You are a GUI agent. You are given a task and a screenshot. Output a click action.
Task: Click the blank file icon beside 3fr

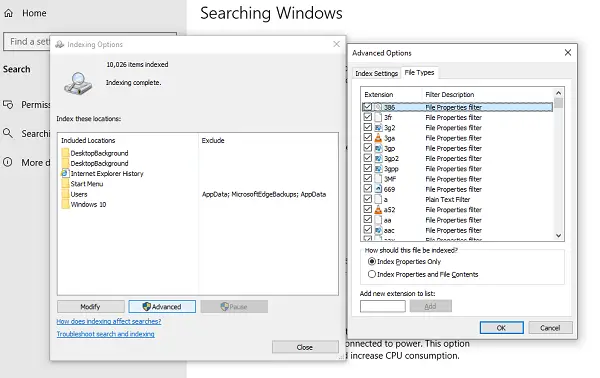click(378, 117)
